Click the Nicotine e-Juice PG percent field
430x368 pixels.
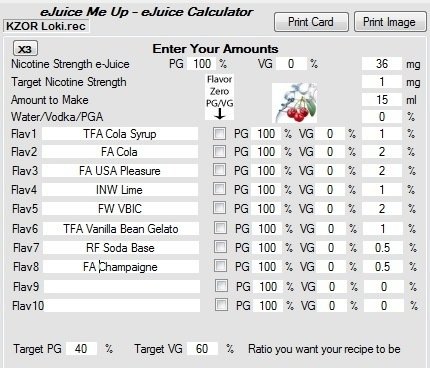(202, 64)
